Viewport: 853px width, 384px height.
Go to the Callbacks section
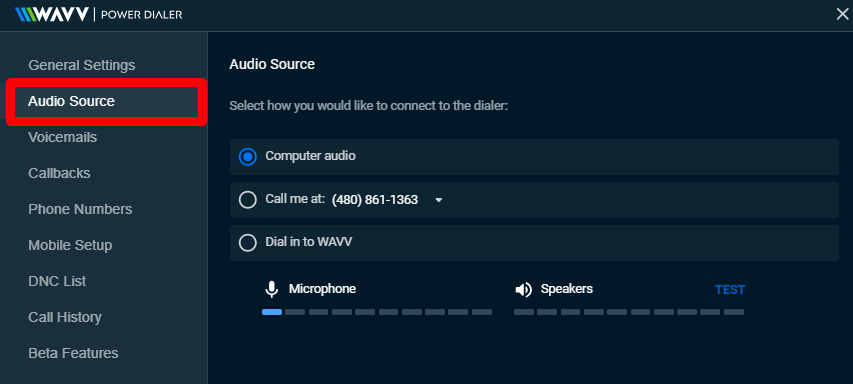(59, 173)
